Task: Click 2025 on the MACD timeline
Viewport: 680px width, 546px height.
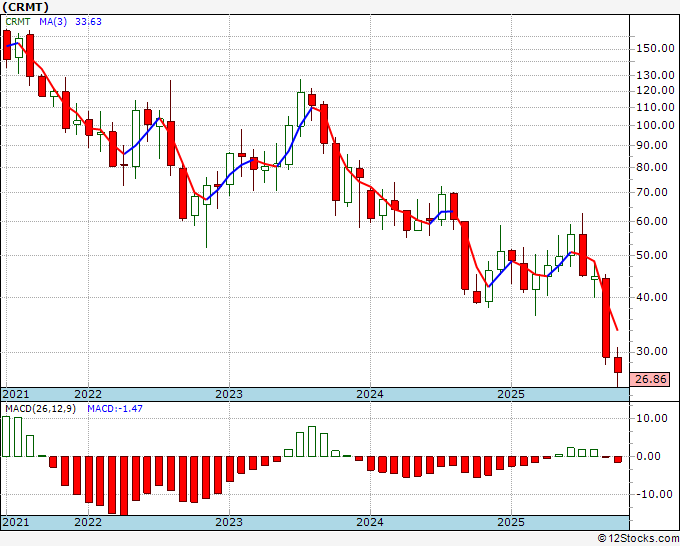Action: point(511,522)
